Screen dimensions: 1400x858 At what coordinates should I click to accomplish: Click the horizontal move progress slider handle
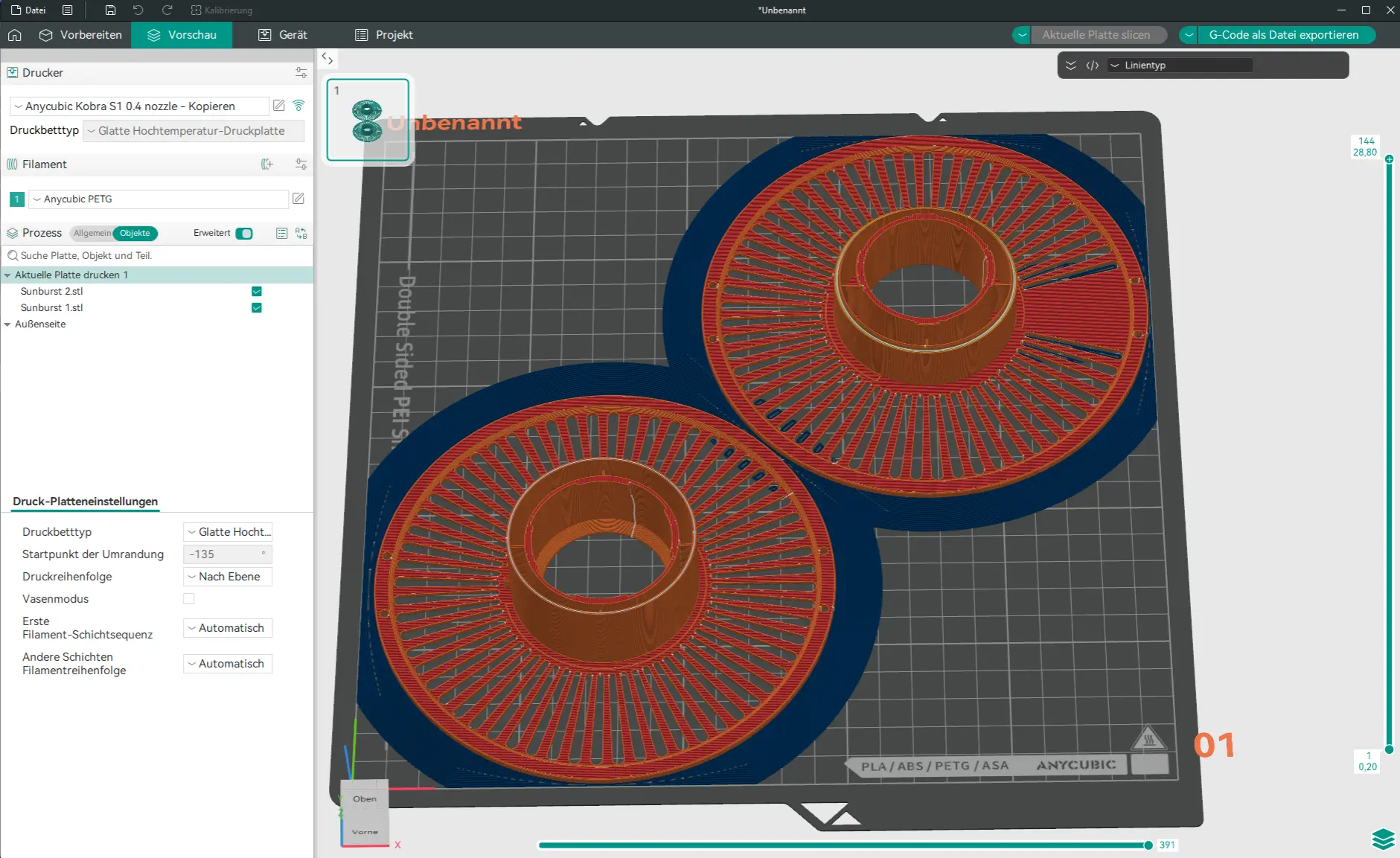[1148, 845]
